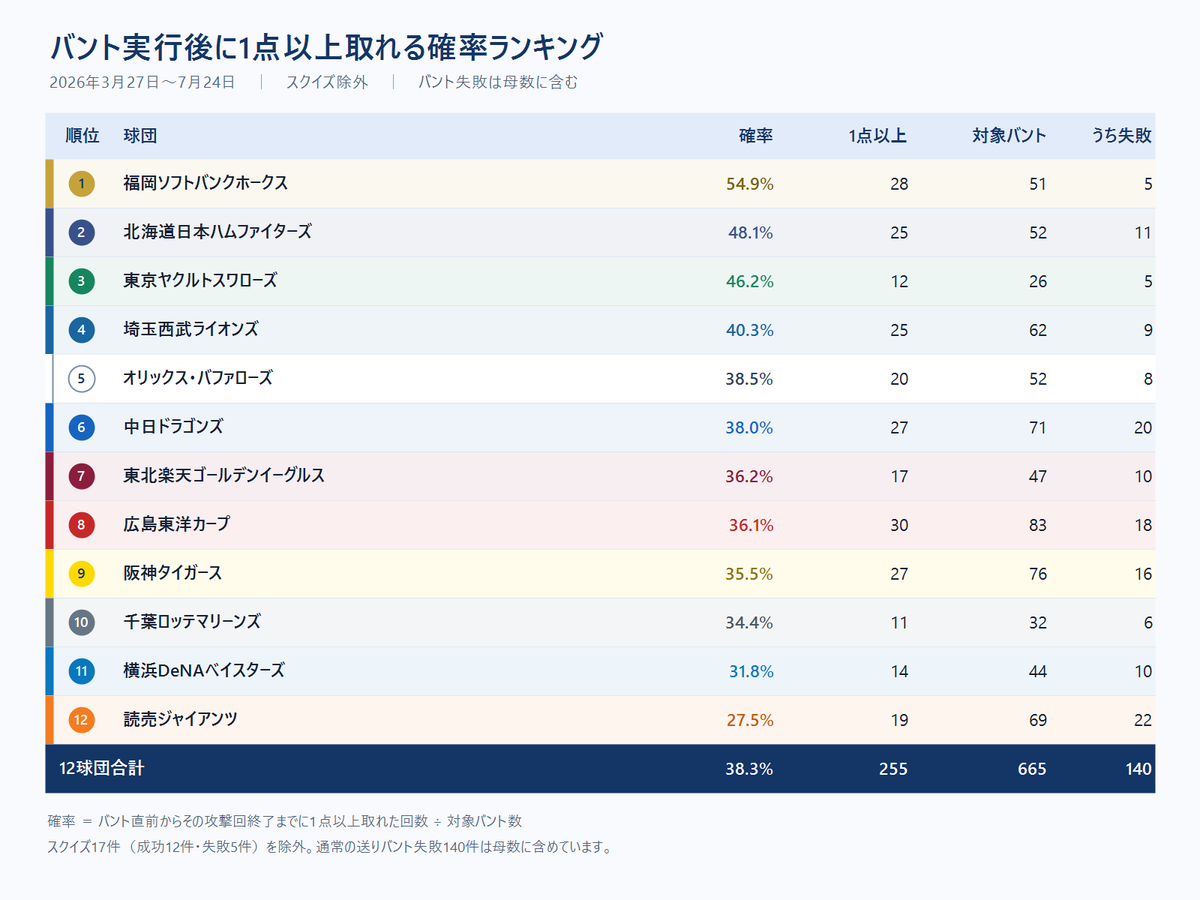Click the 36.1% probability value
This screenshot has height=900, width=1200.
tap(750, 525)
